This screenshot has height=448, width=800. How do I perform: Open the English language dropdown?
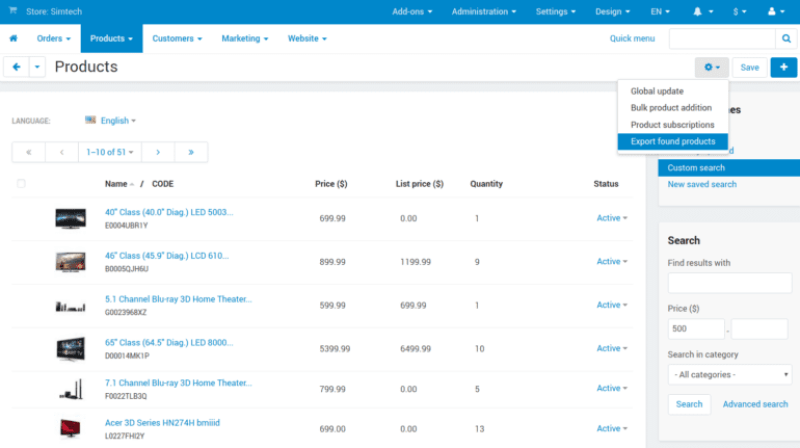[111, 120]
